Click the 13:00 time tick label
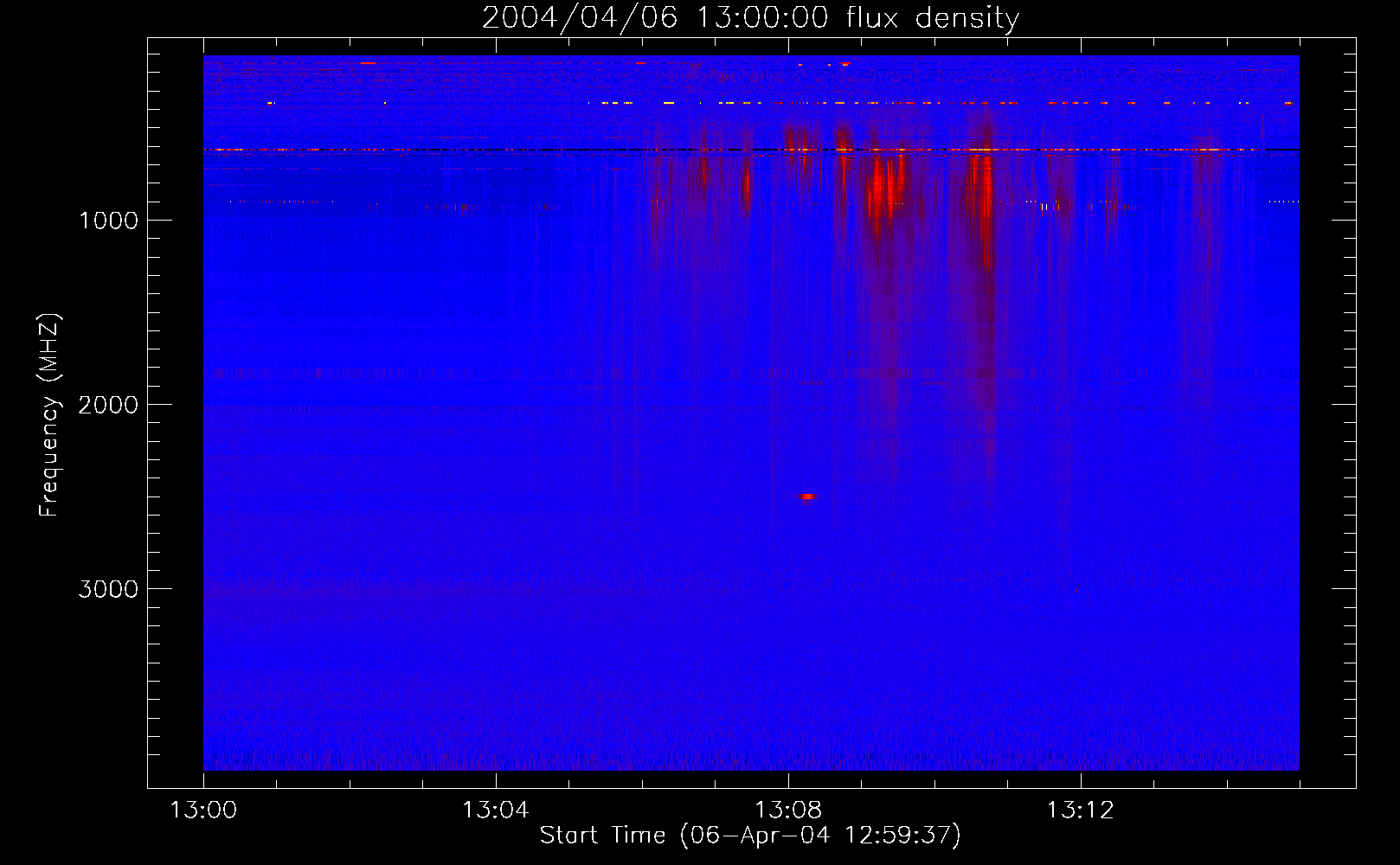This screenshot has width=1400, height=865. click(203, 811)
